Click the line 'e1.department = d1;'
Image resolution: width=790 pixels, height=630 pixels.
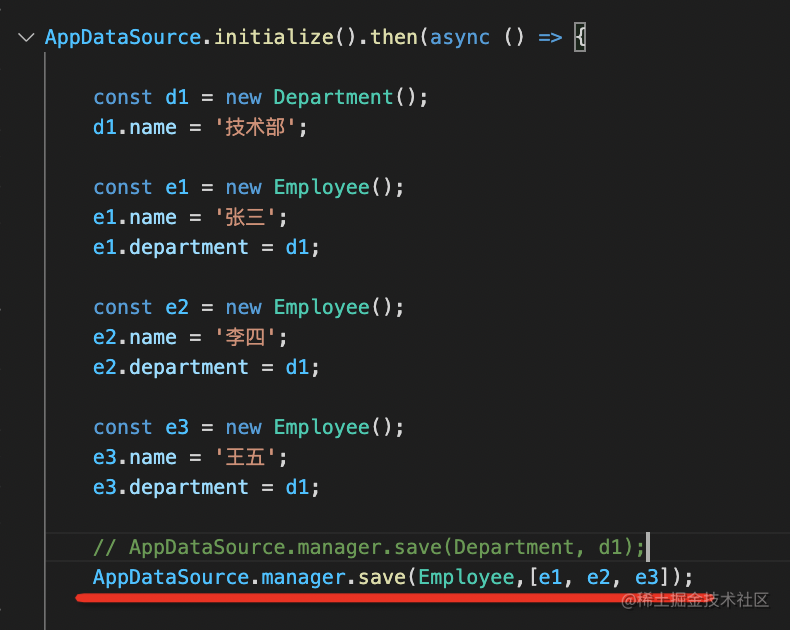tap(206, 247)
